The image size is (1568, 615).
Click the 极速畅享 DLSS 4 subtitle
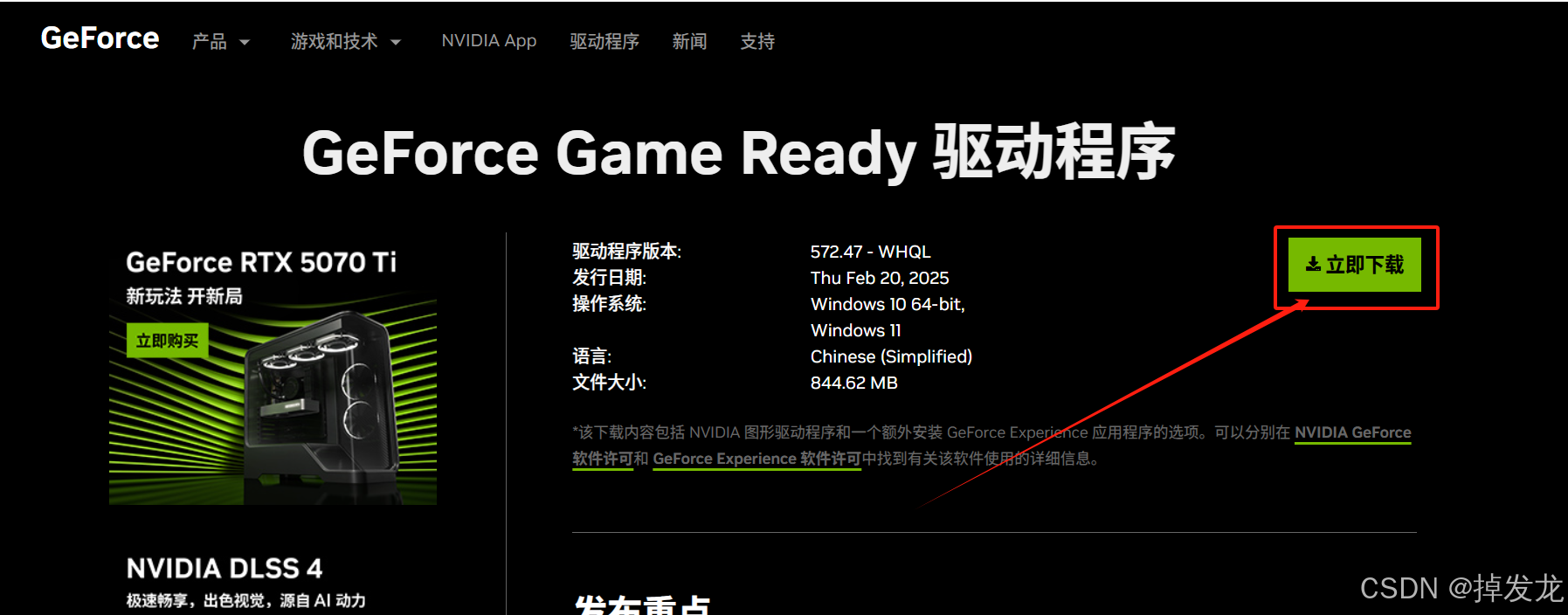(246, 601)
